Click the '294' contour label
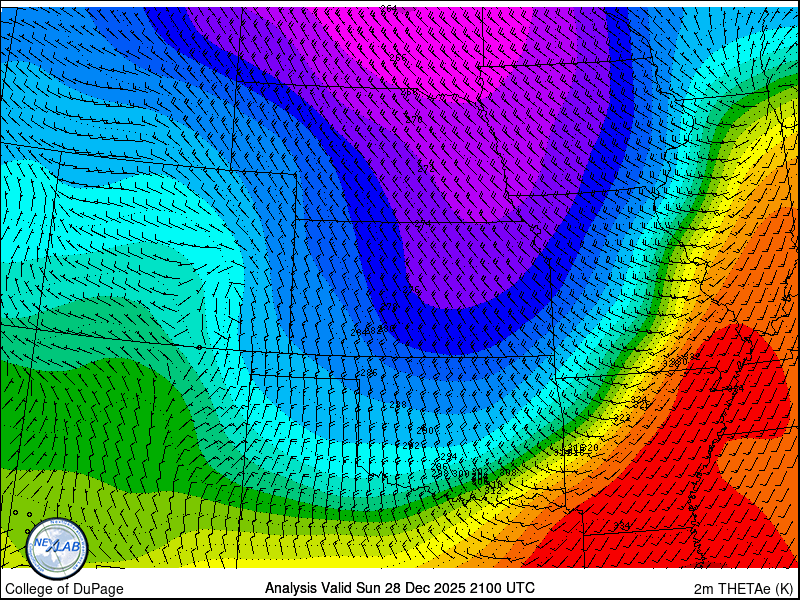Image resolution: width=800 pixels, height=600 pixels. pos(448,456)
